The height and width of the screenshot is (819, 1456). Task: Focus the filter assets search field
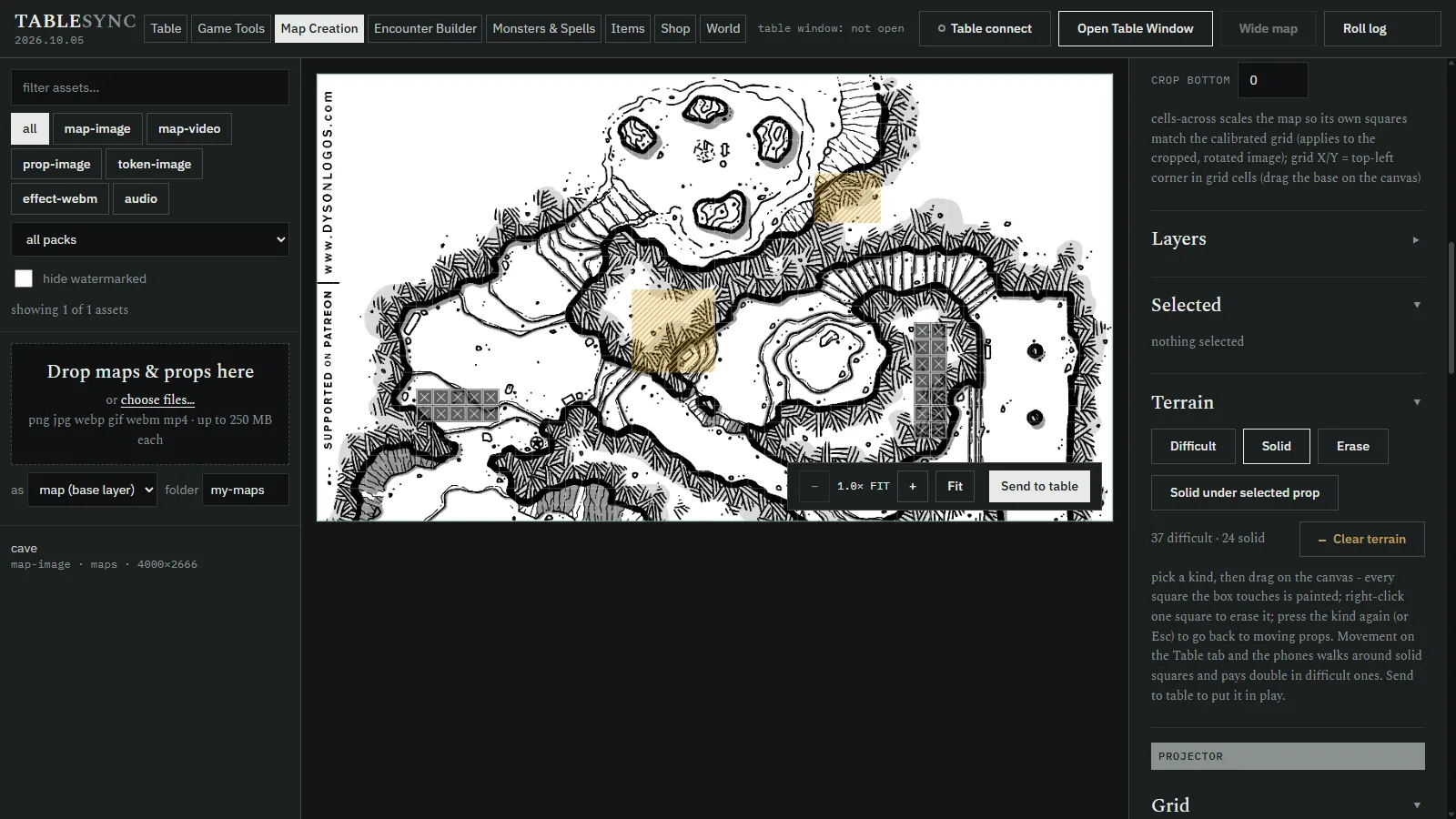pyautogui.click(x=150, y=87)
